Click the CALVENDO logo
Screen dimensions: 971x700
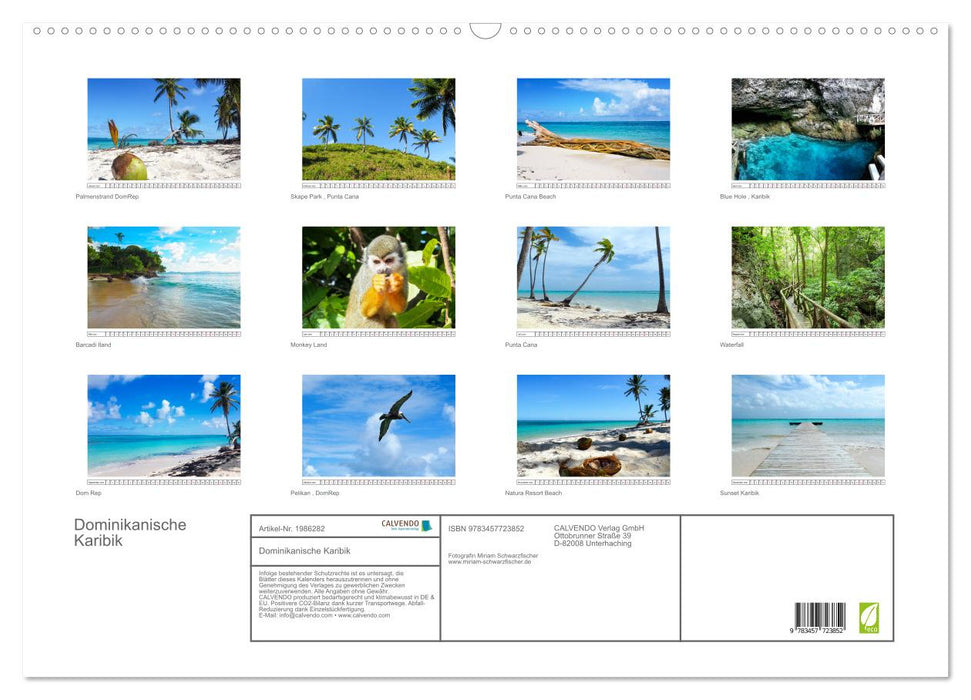coord(406,526)
